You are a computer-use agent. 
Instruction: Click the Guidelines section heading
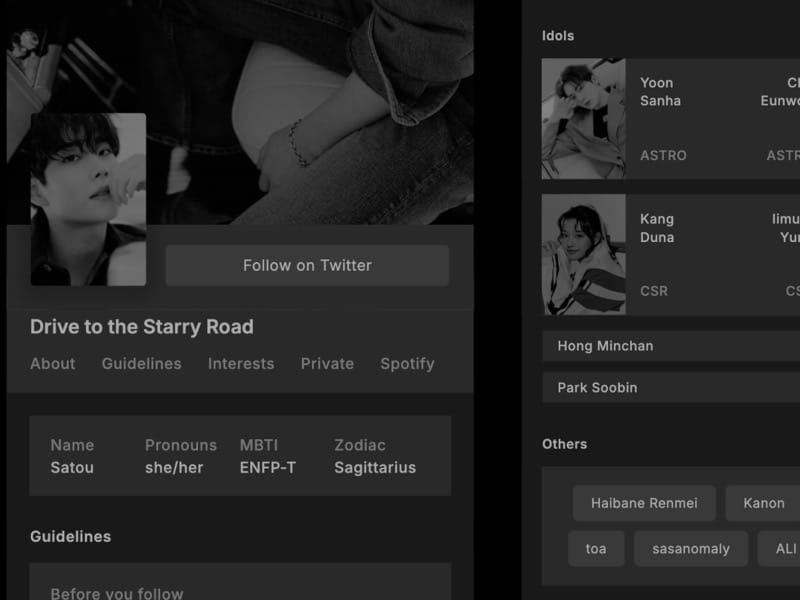pos(70,536)
